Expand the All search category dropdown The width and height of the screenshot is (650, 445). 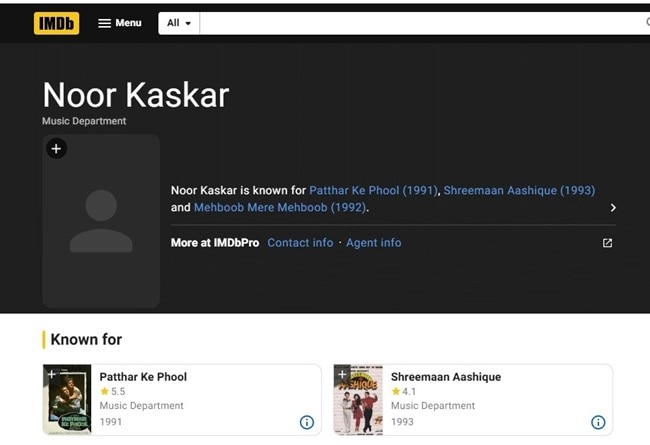tap(179, 23)
